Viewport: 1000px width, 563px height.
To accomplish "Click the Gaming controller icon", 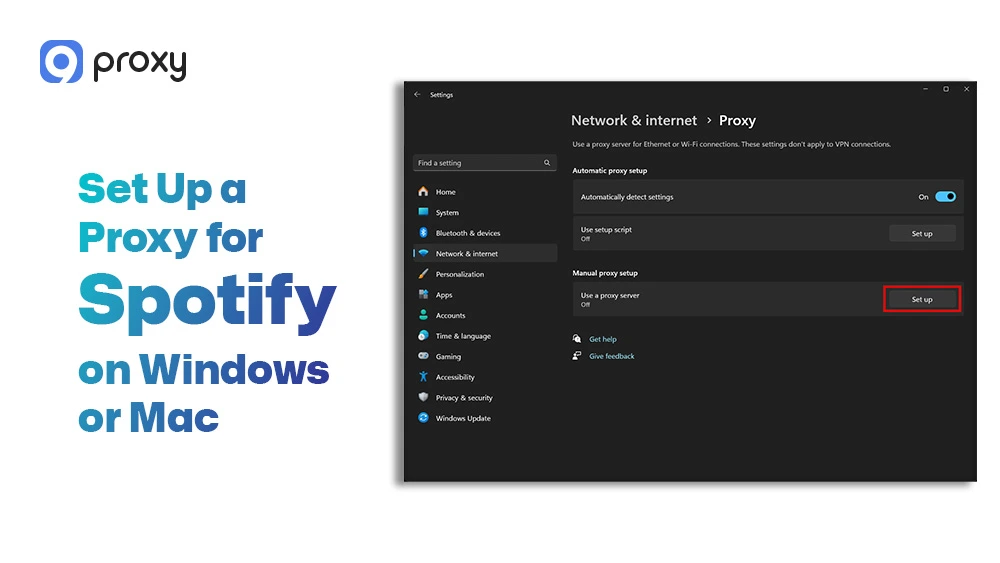I will [x=423, y=356].
